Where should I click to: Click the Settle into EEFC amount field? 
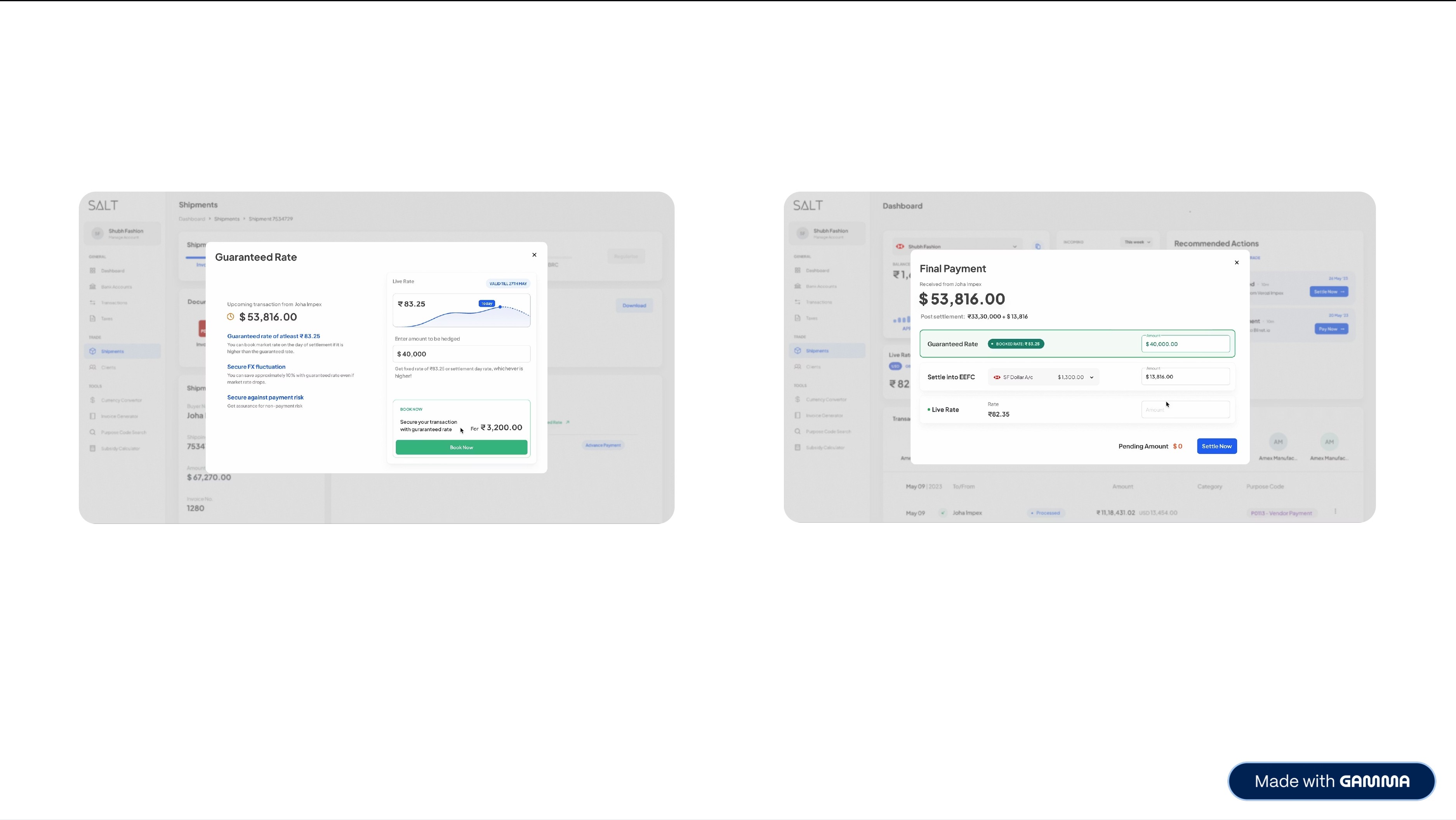tap(1185, 377)
